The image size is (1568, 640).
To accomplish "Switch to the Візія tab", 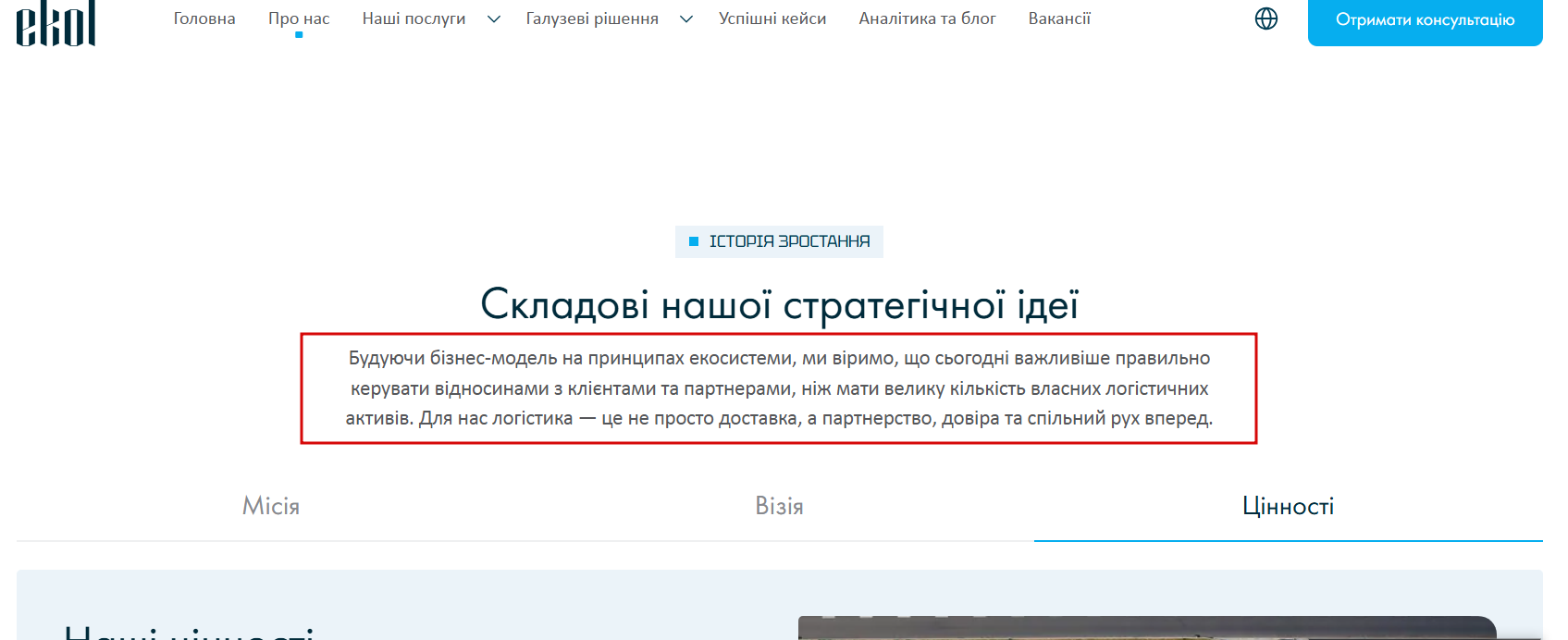I will pos(780,506).
